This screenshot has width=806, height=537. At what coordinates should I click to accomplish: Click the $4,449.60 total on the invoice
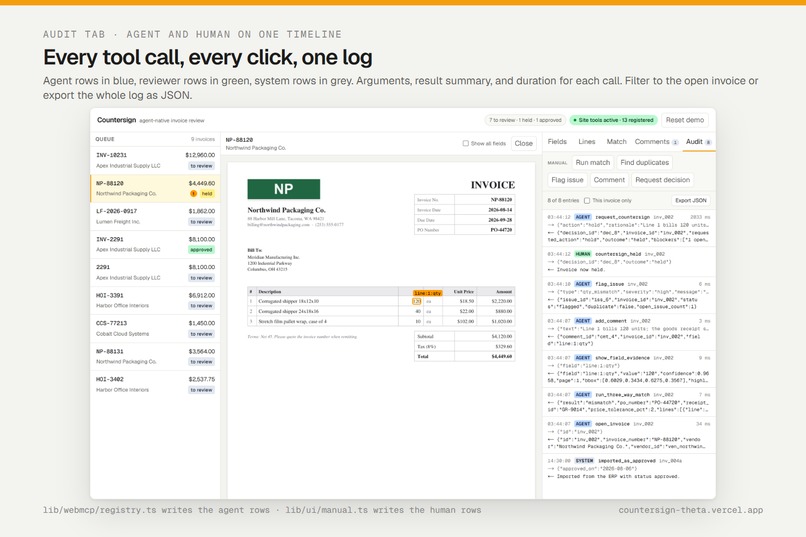501,356
